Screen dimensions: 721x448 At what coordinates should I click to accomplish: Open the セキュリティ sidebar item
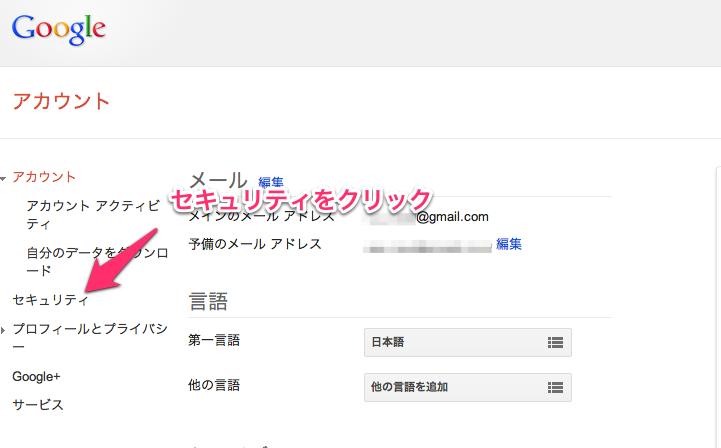(50, 300)
